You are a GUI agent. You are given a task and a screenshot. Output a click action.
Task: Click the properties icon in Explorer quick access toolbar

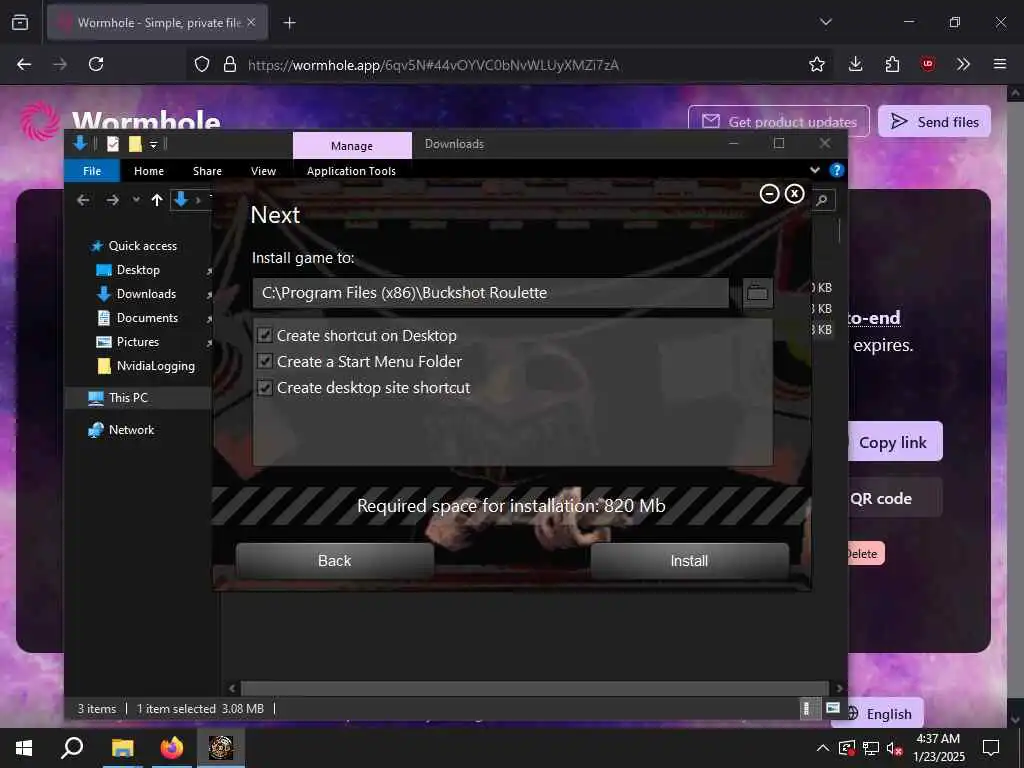click(x=113, y=144)
